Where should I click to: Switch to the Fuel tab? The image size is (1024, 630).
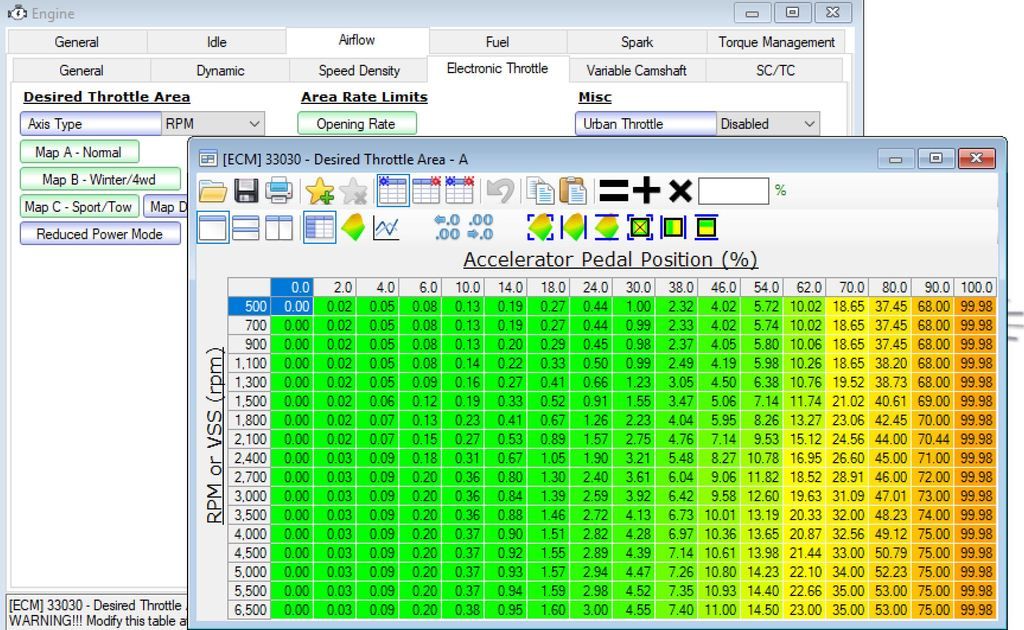point(497,42)
